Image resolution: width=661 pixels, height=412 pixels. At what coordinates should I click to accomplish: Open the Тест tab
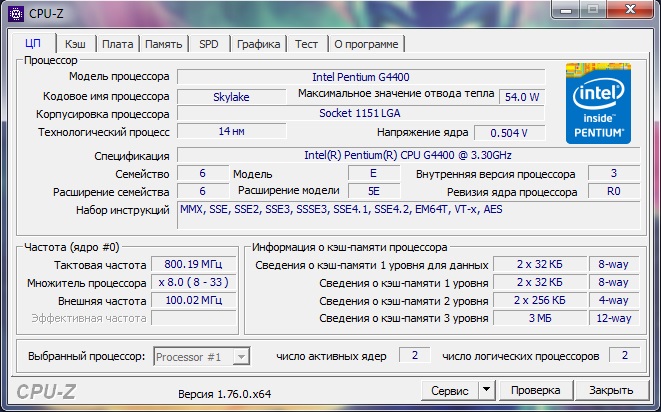pyautogui.click(x=306, y=44)
